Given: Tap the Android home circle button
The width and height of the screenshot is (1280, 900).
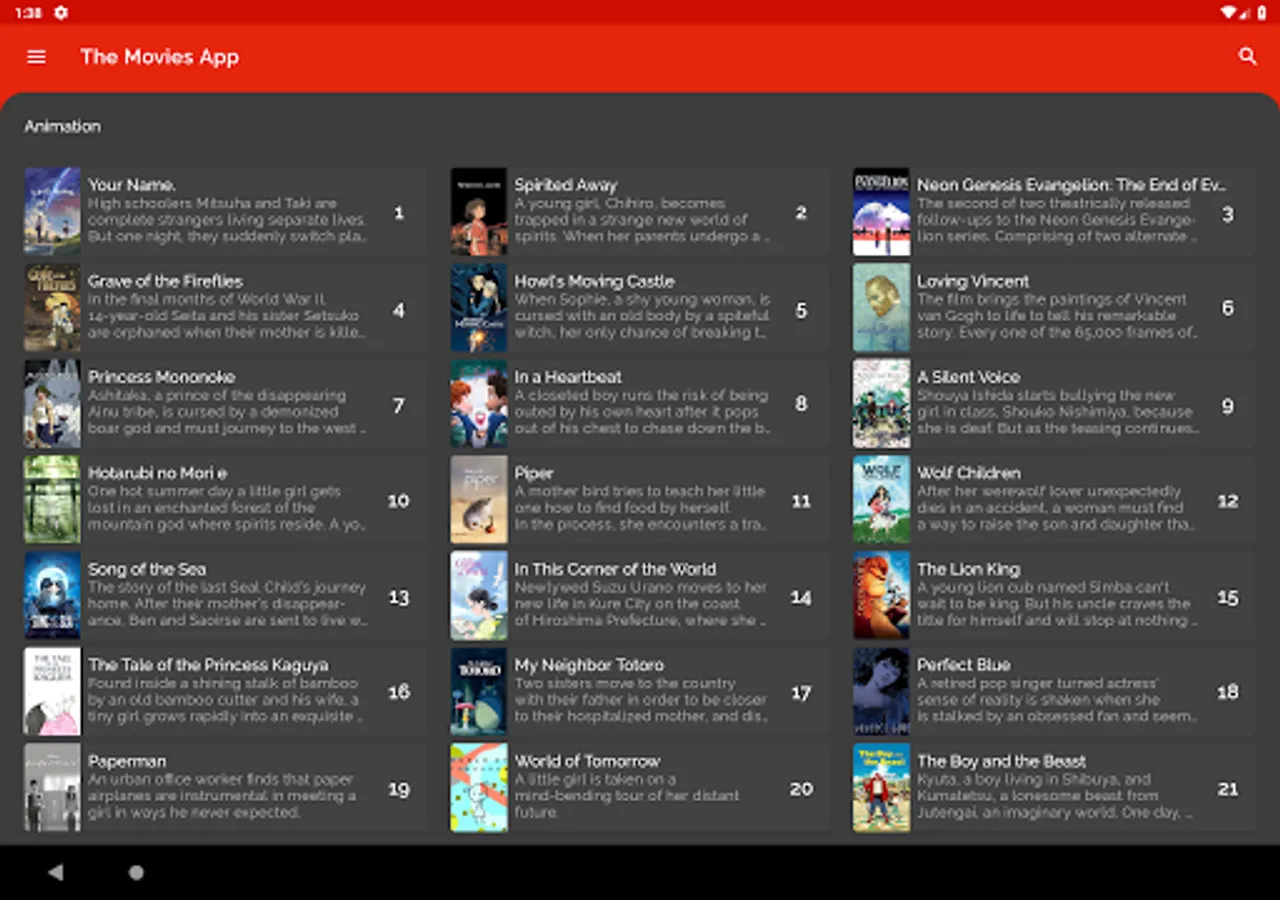Looking at the screenshot, I should 136,872.
